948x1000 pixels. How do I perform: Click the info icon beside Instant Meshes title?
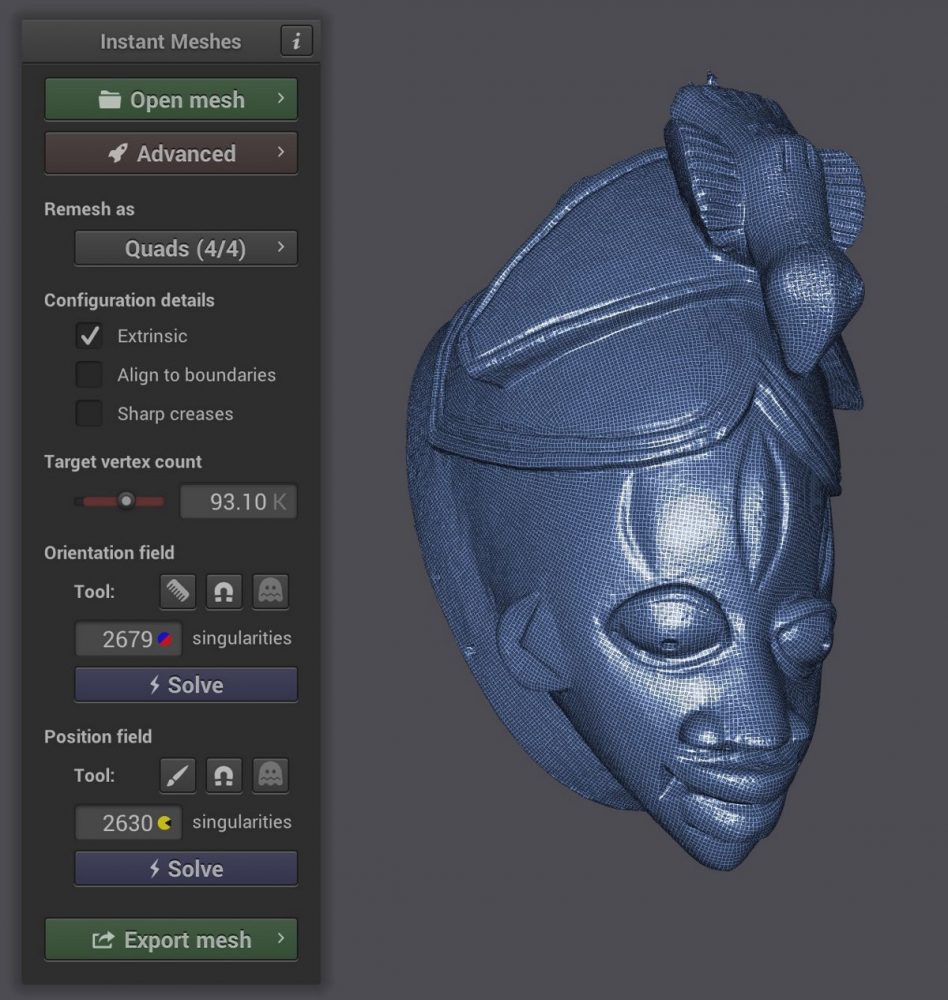[x=296, y=41]
